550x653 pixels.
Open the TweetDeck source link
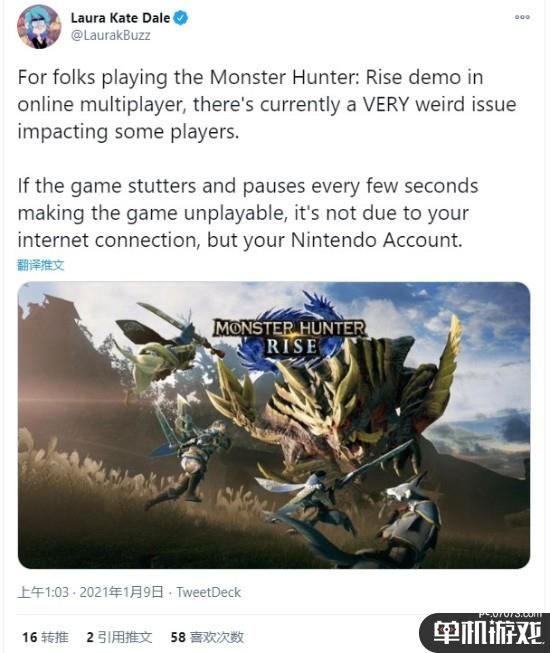tap(208, 592)
